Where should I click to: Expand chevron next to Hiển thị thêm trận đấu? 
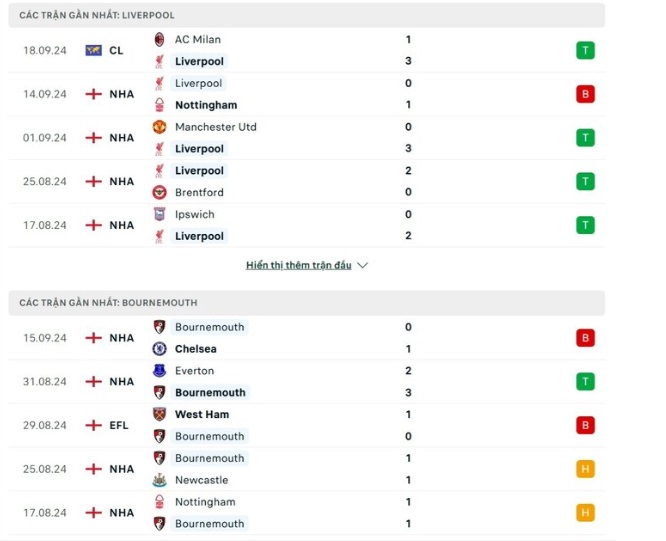pyautogui.click(x=362, y=265)
